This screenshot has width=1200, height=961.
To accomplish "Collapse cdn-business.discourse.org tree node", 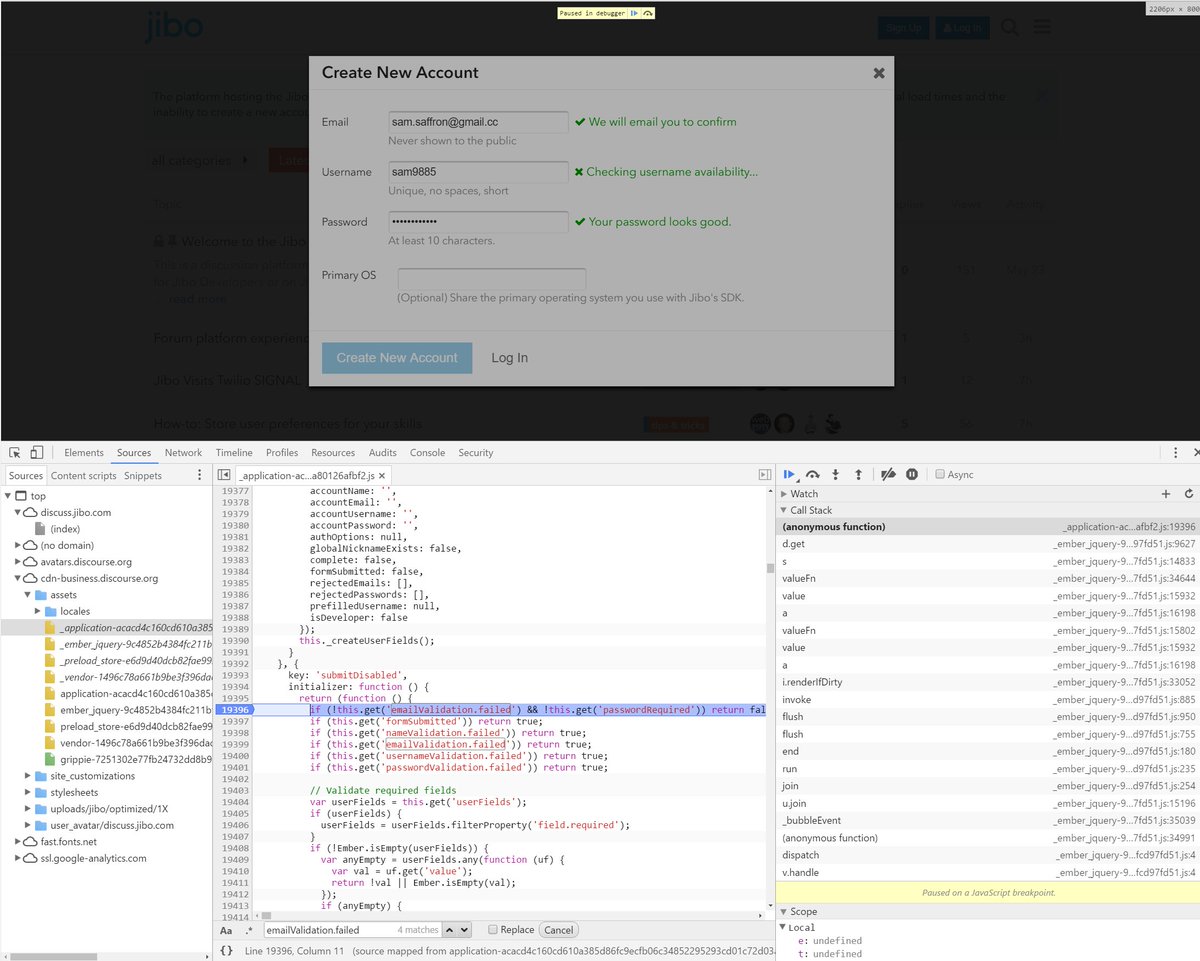I will (x=19, y=578).
